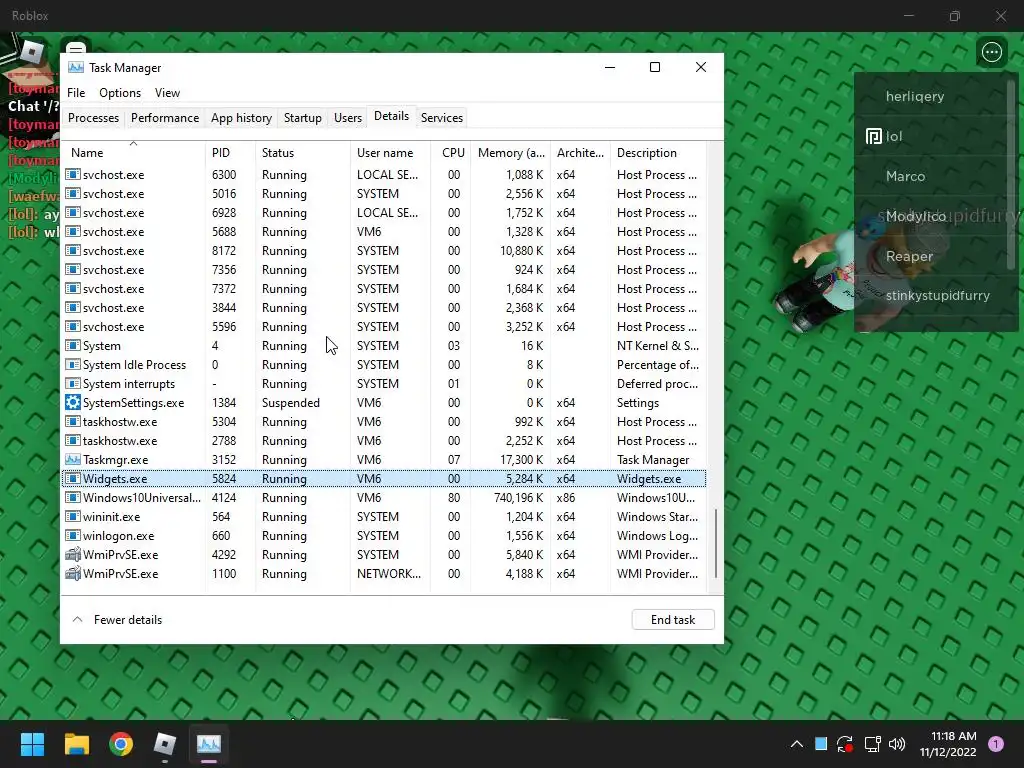The width and height of the screenshot is (1024, 768).
Task: Click the Roblox player list scrollbar
Action: click(x=1012, y=173)
